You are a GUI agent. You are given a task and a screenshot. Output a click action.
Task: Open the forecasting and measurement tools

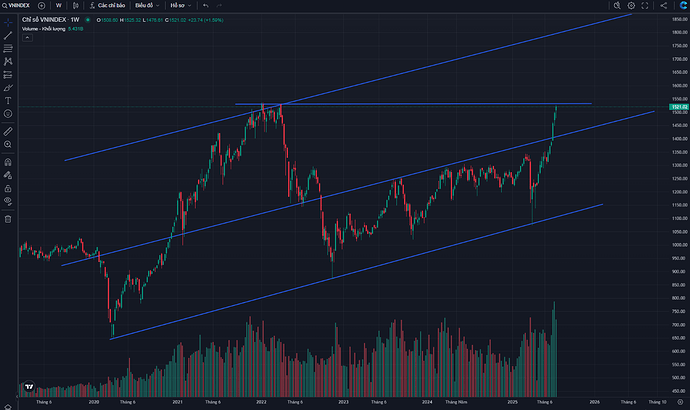[8, 75]
